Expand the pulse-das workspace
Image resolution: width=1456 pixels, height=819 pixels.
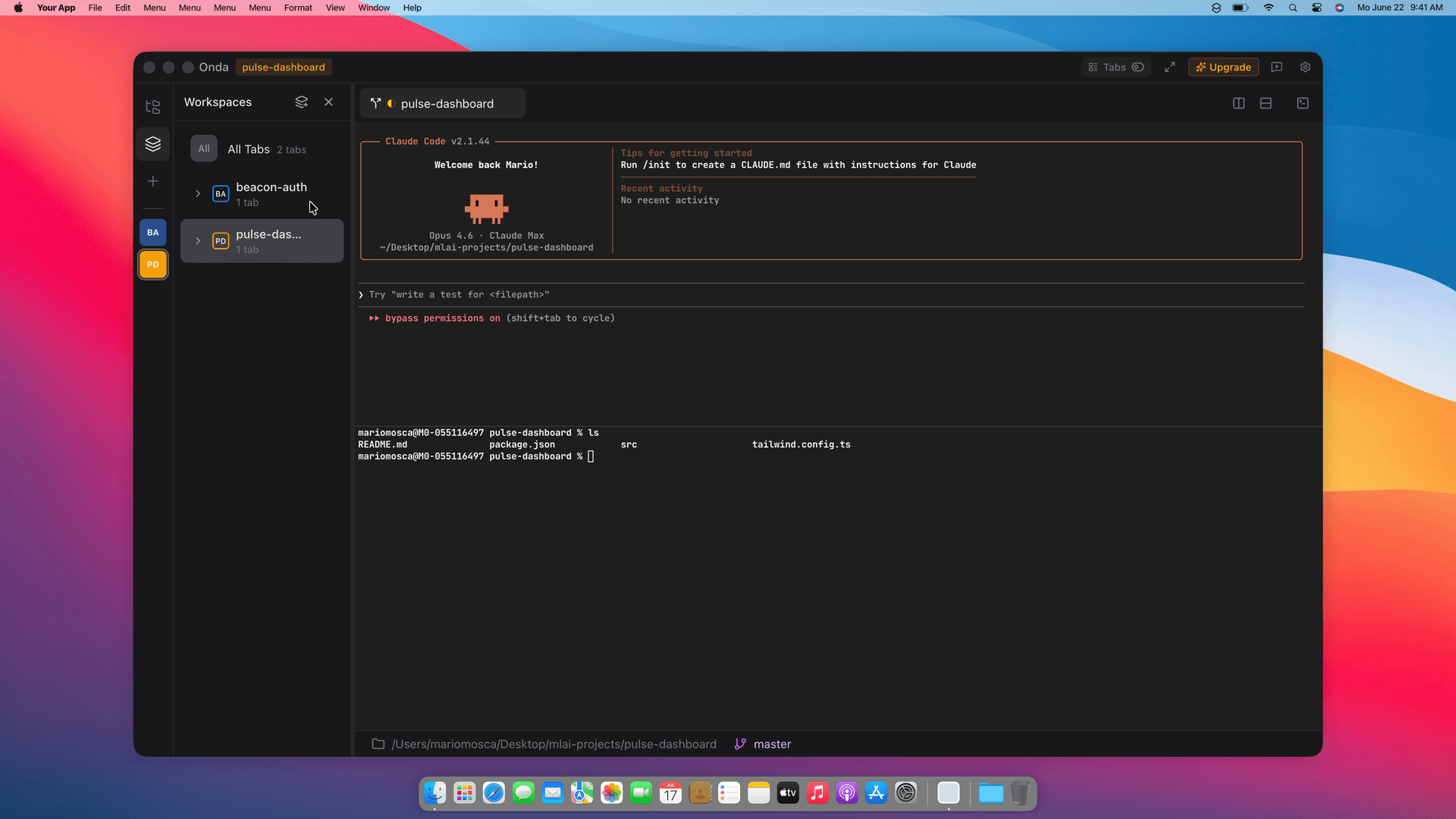[x=197, y=241]
